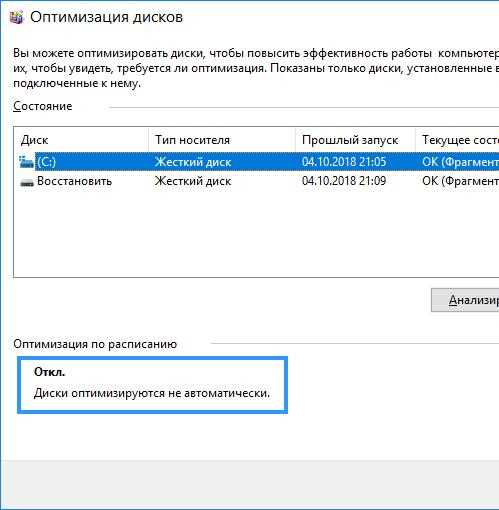Click the 04.10.2018 21:09 last run cell

tap(344, 181)
